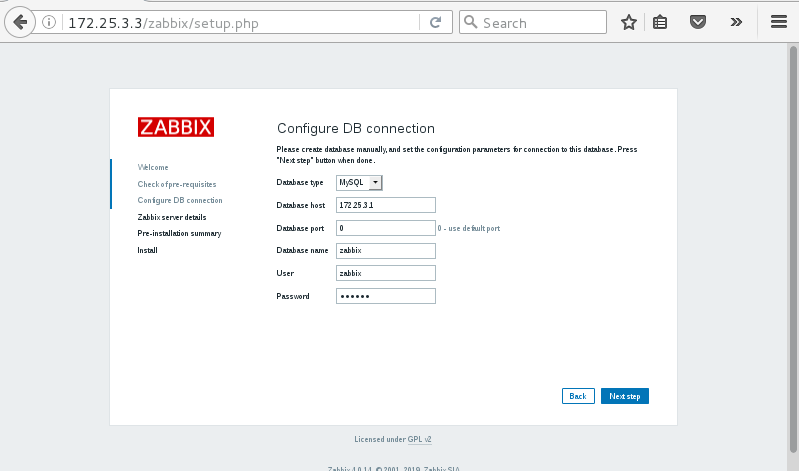Image resolution: width=799 pixels, height=471 pixels.
Task: Click the search magnifier icon
Action: (471, 22)
